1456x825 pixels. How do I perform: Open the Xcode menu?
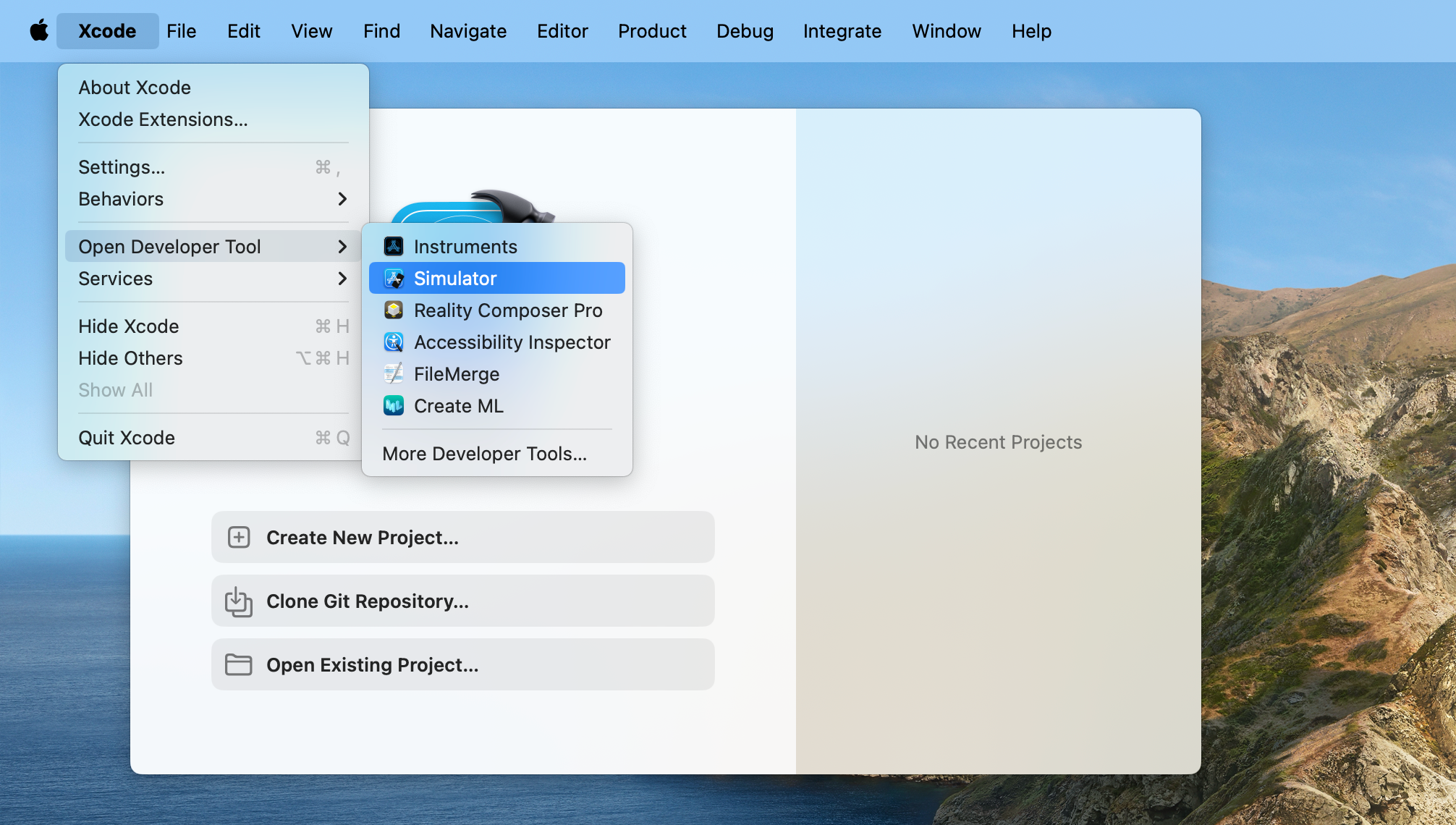107,31
